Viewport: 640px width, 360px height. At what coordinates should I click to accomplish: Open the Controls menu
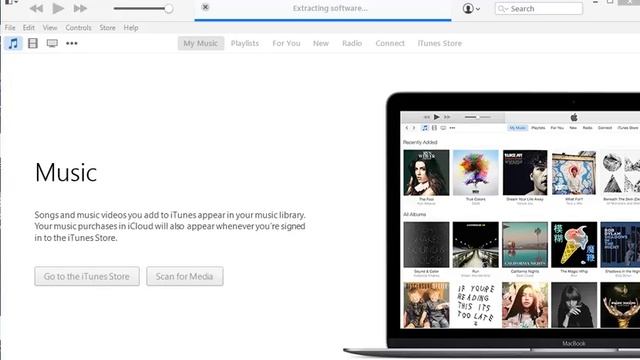tap(78, 28)
